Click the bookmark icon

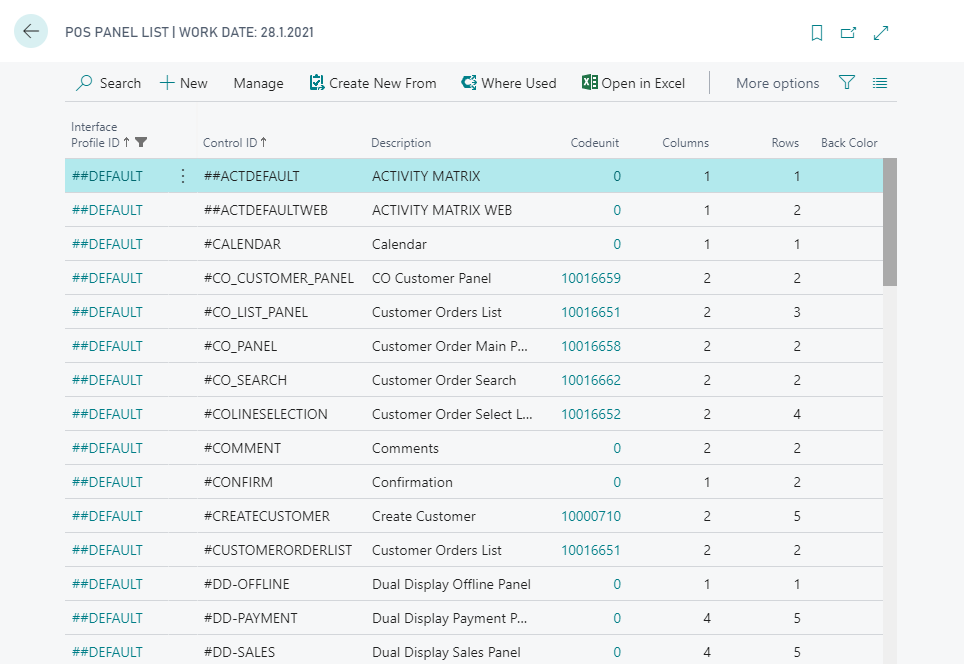tap(817, 33)
